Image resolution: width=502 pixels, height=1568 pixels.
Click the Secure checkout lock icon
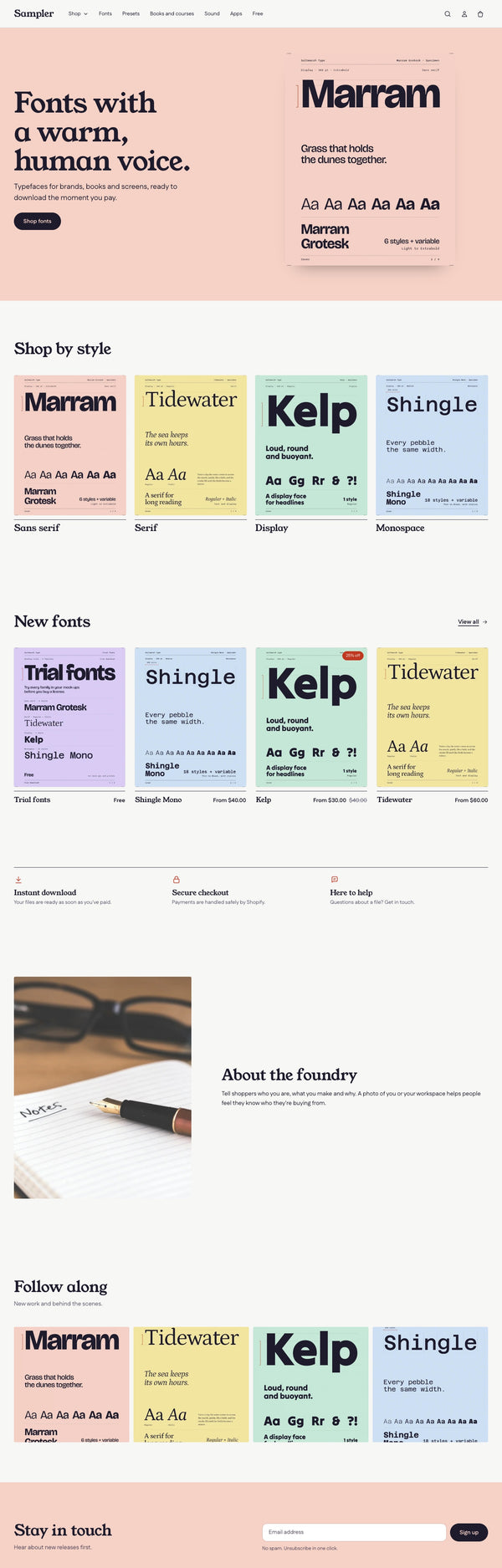177,880
